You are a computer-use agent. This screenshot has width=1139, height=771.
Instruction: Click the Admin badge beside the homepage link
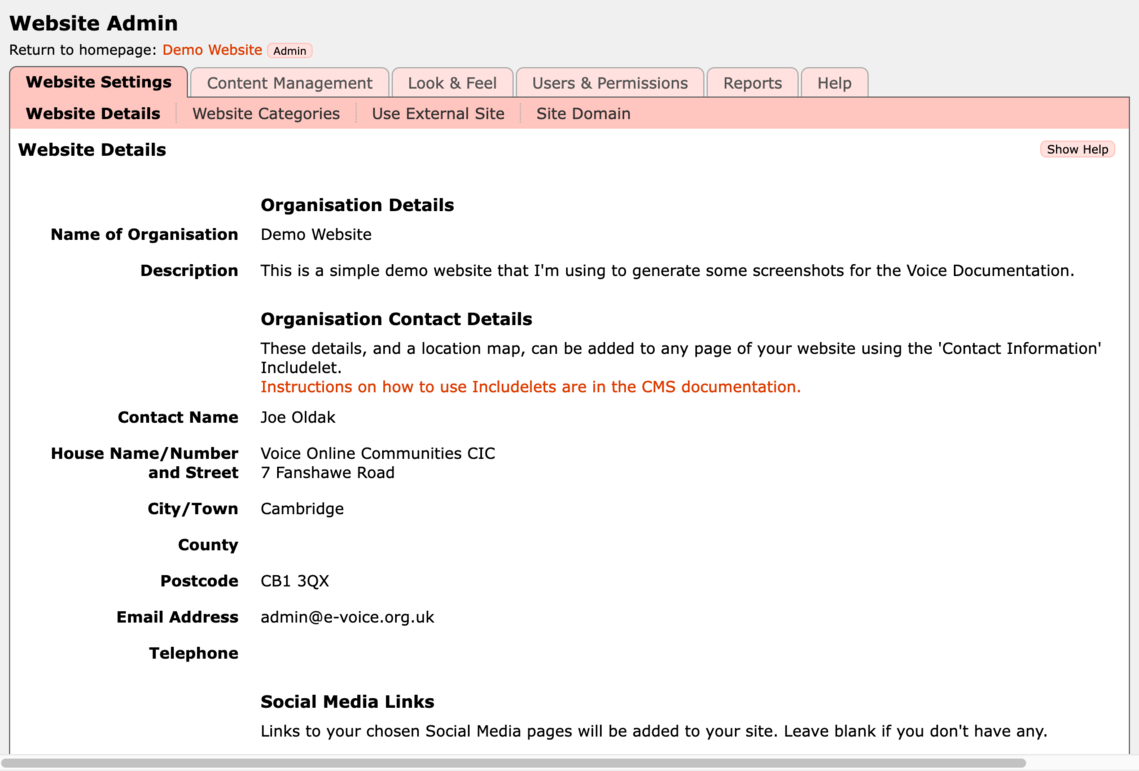pos(290,51)
